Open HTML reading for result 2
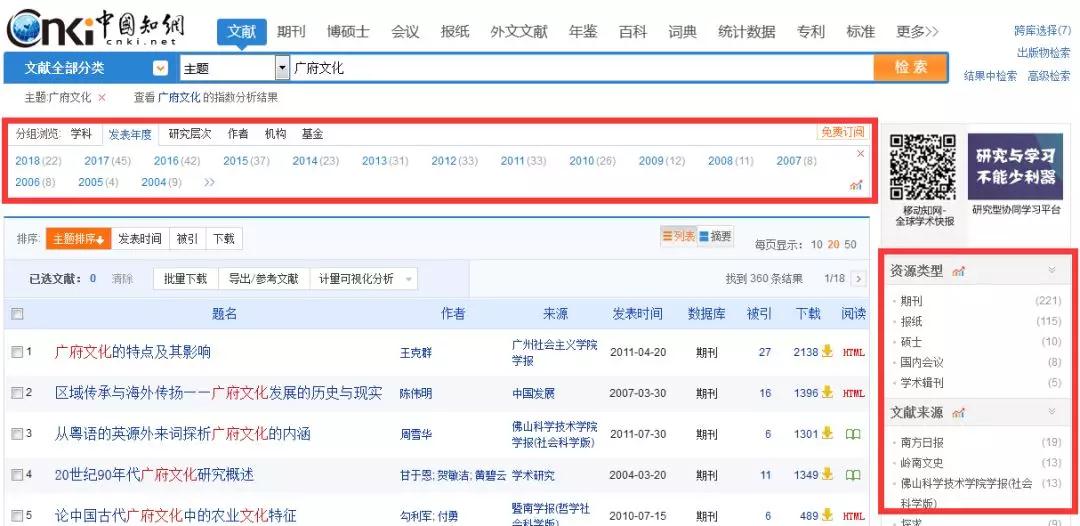This screenshot has width=1080, height=526. [853, 393]
